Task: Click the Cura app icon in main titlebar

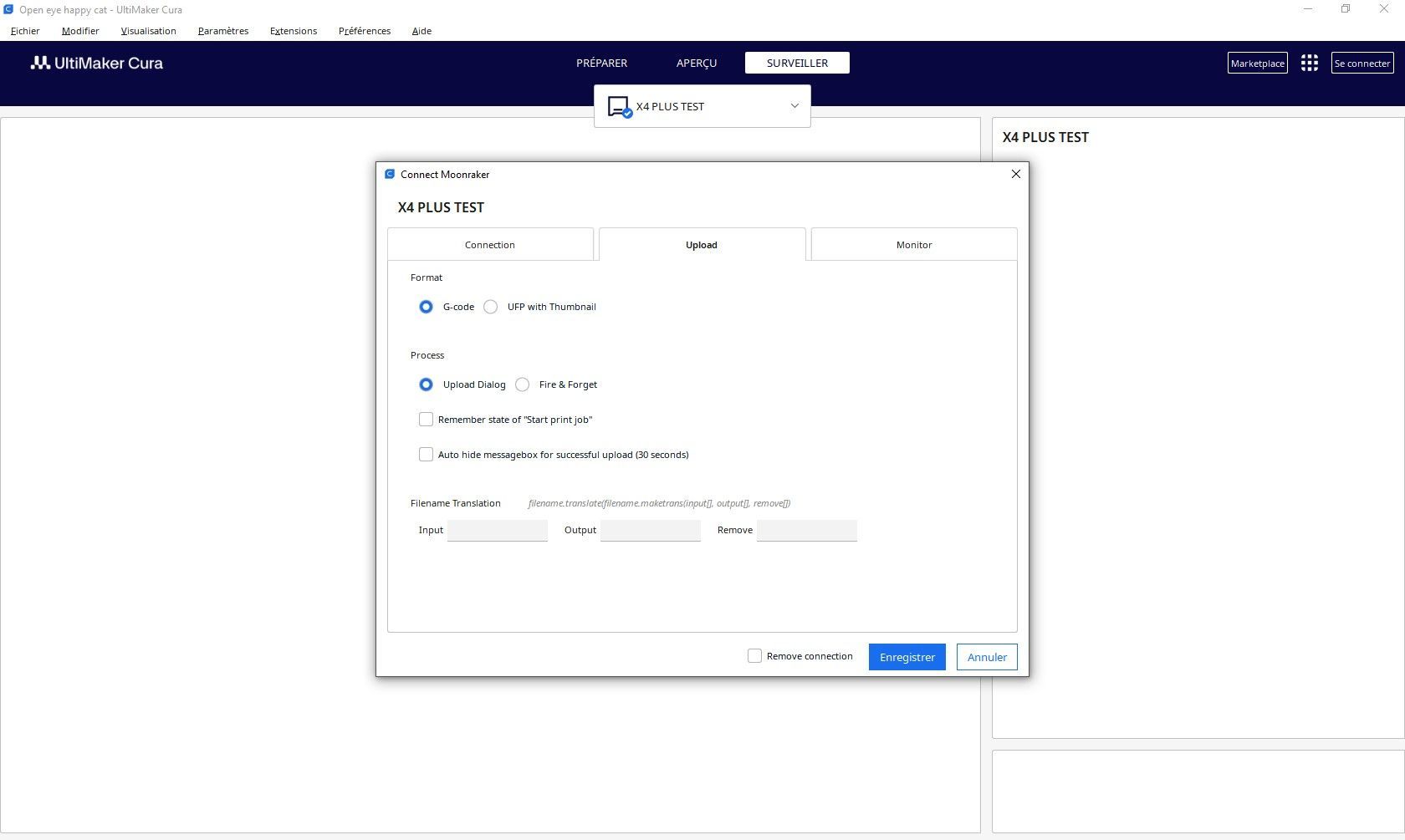Action: [x=8, y=10]
